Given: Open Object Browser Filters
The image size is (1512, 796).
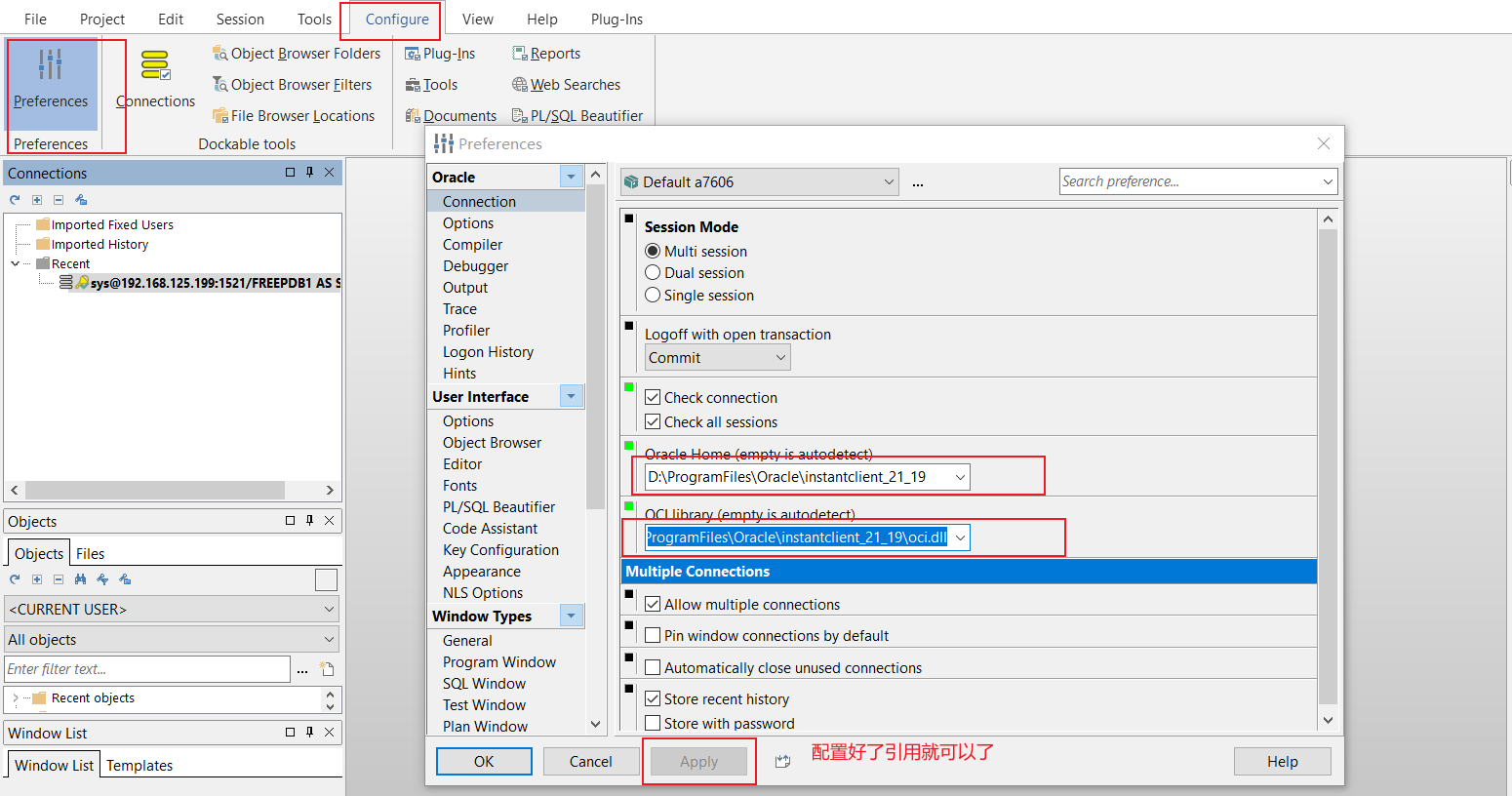Looking at the screenshot, I should (x=293, y=85).
